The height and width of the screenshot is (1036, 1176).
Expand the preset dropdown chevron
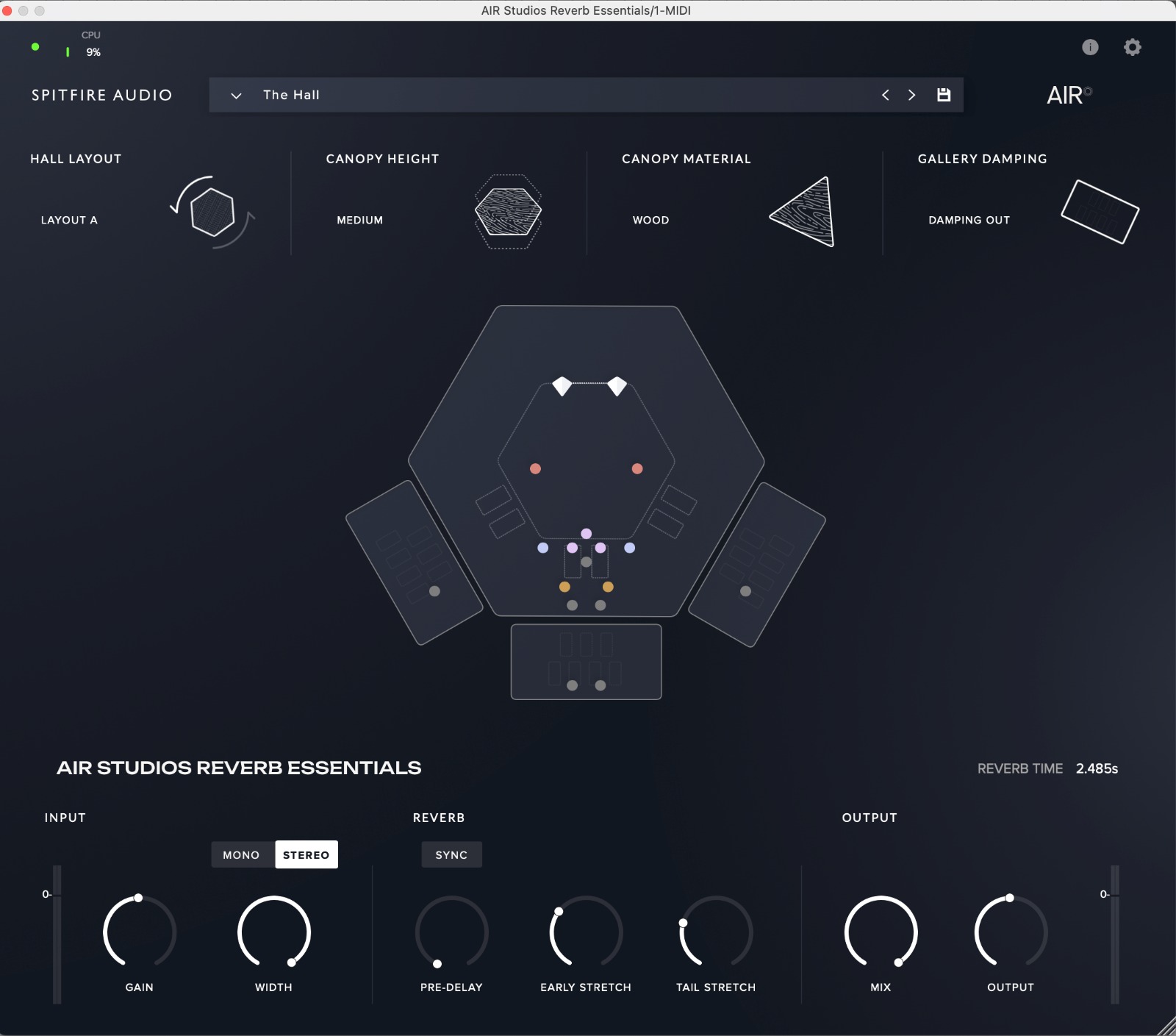click(x=236, y=96)
